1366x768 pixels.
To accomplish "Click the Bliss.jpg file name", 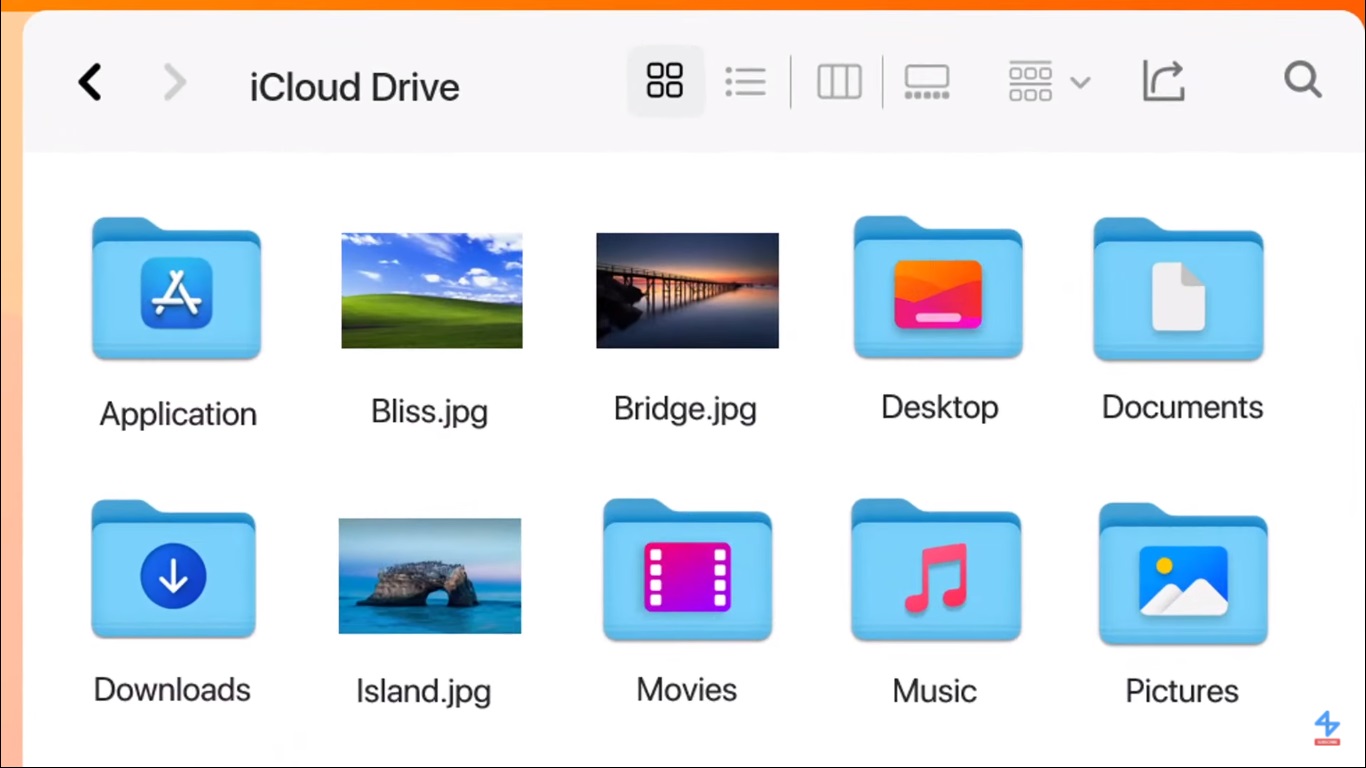I will pos(430,411).
